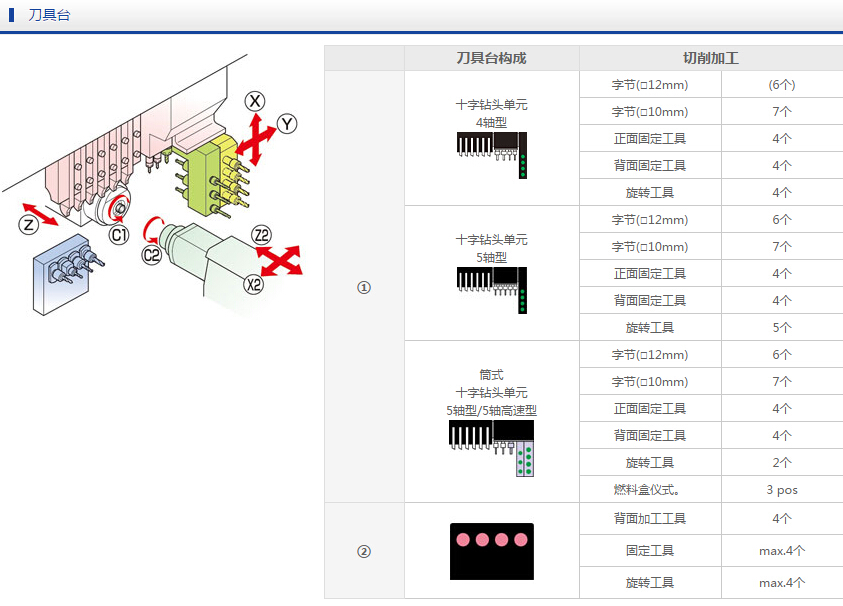Select the circled Z2 axis label

[x=262, y=236]
